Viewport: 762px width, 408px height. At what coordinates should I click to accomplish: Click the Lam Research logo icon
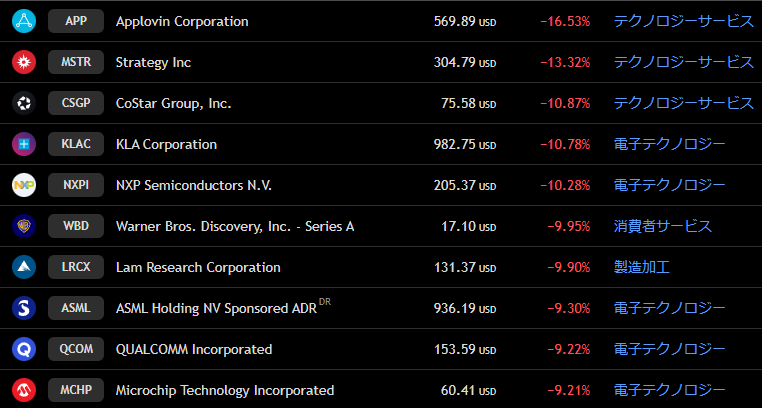click(x=24, y=267)
